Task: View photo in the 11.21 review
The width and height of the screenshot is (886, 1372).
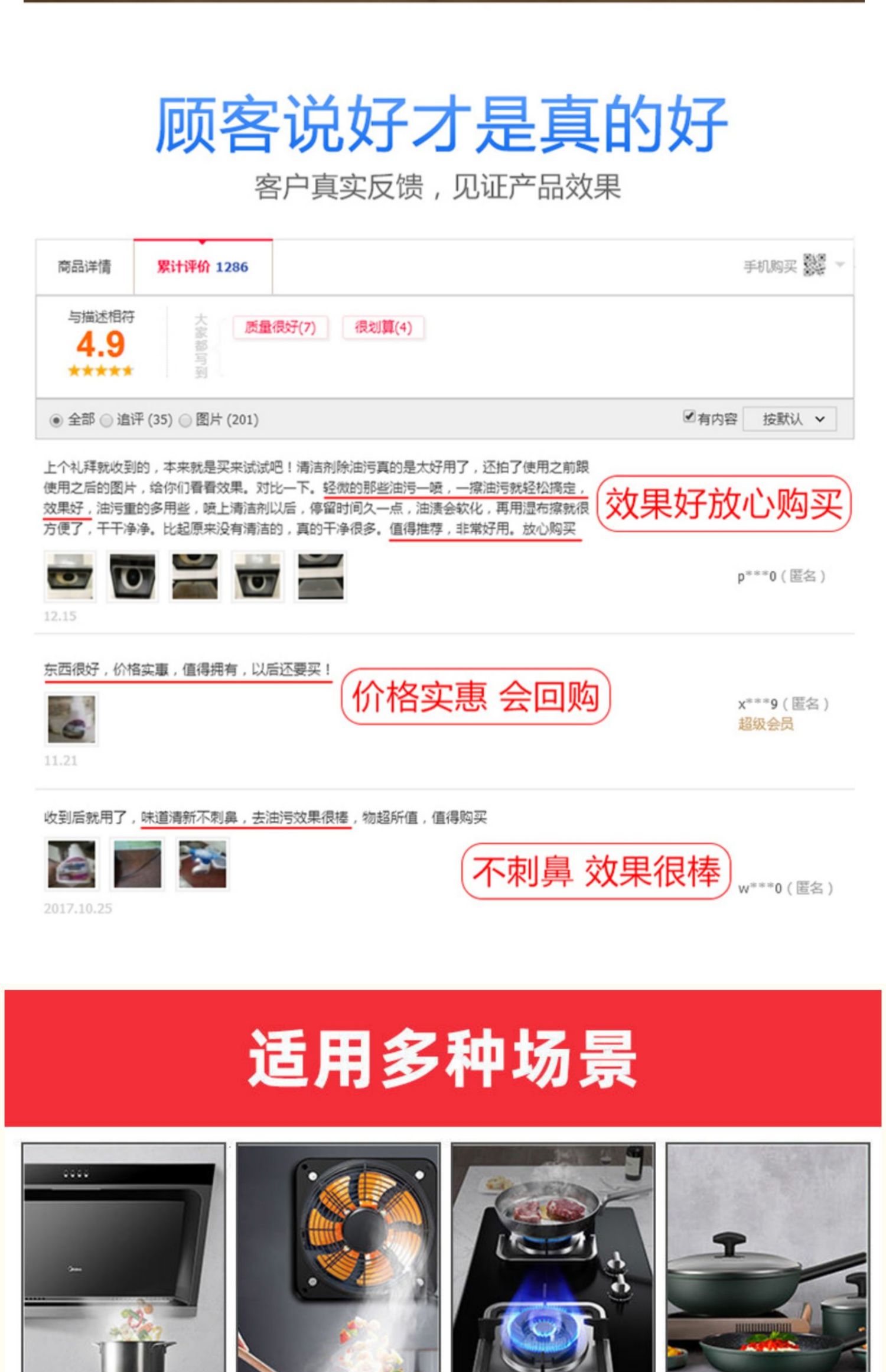Action: pyautogui.click(x=71, y=718)
